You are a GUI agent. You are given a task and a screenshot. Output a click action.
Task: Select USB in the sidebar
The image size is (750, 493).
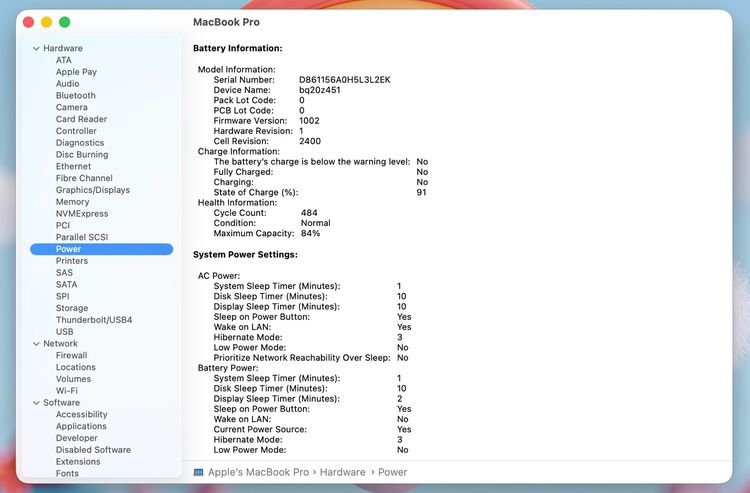click(x=65, y=332)
